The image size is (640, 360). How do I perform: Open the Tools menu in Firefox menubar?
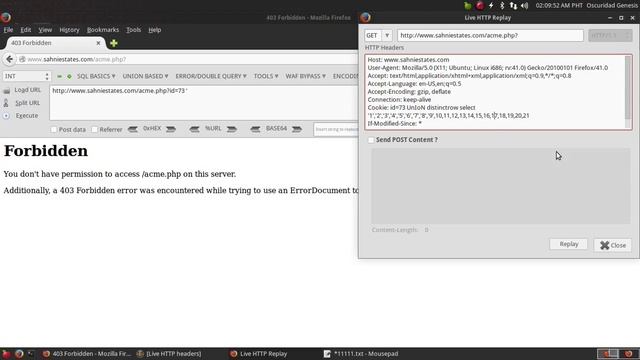[x=133, y=30]
